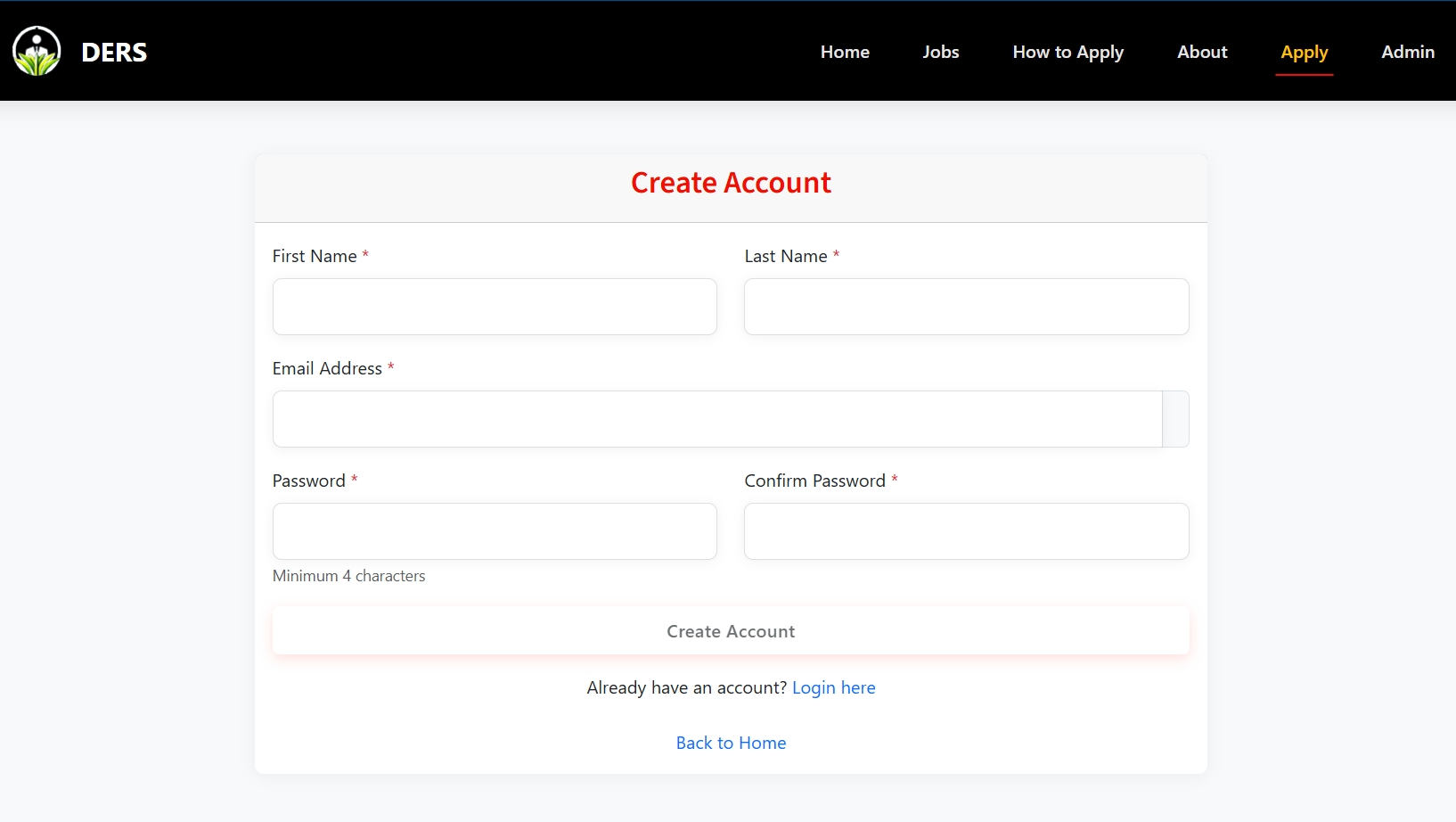Open the Admin section
Image resolution: width=1456 pixels, height=822 pixels.
pos(1407,52)
